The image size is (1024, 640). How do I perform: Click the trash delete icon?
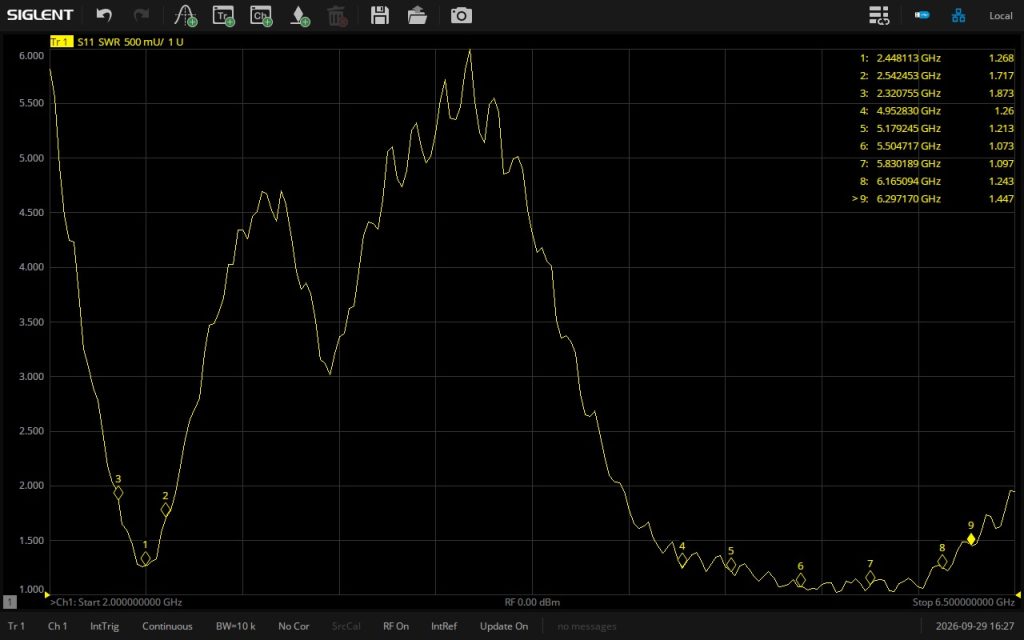[337, 15]
